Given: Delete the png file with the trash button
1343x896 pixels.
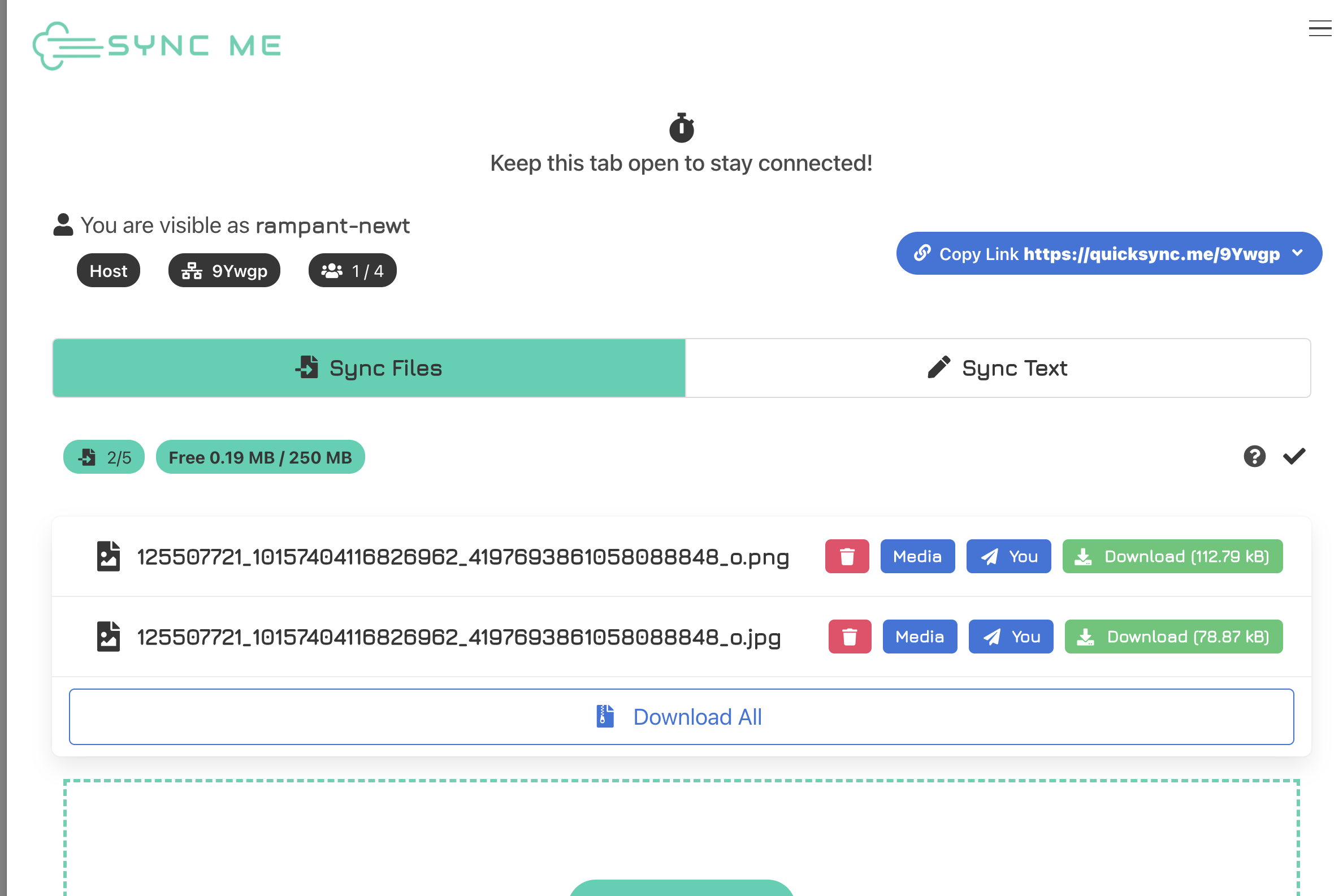Looking at the screenshot, I should coord(847,556).
